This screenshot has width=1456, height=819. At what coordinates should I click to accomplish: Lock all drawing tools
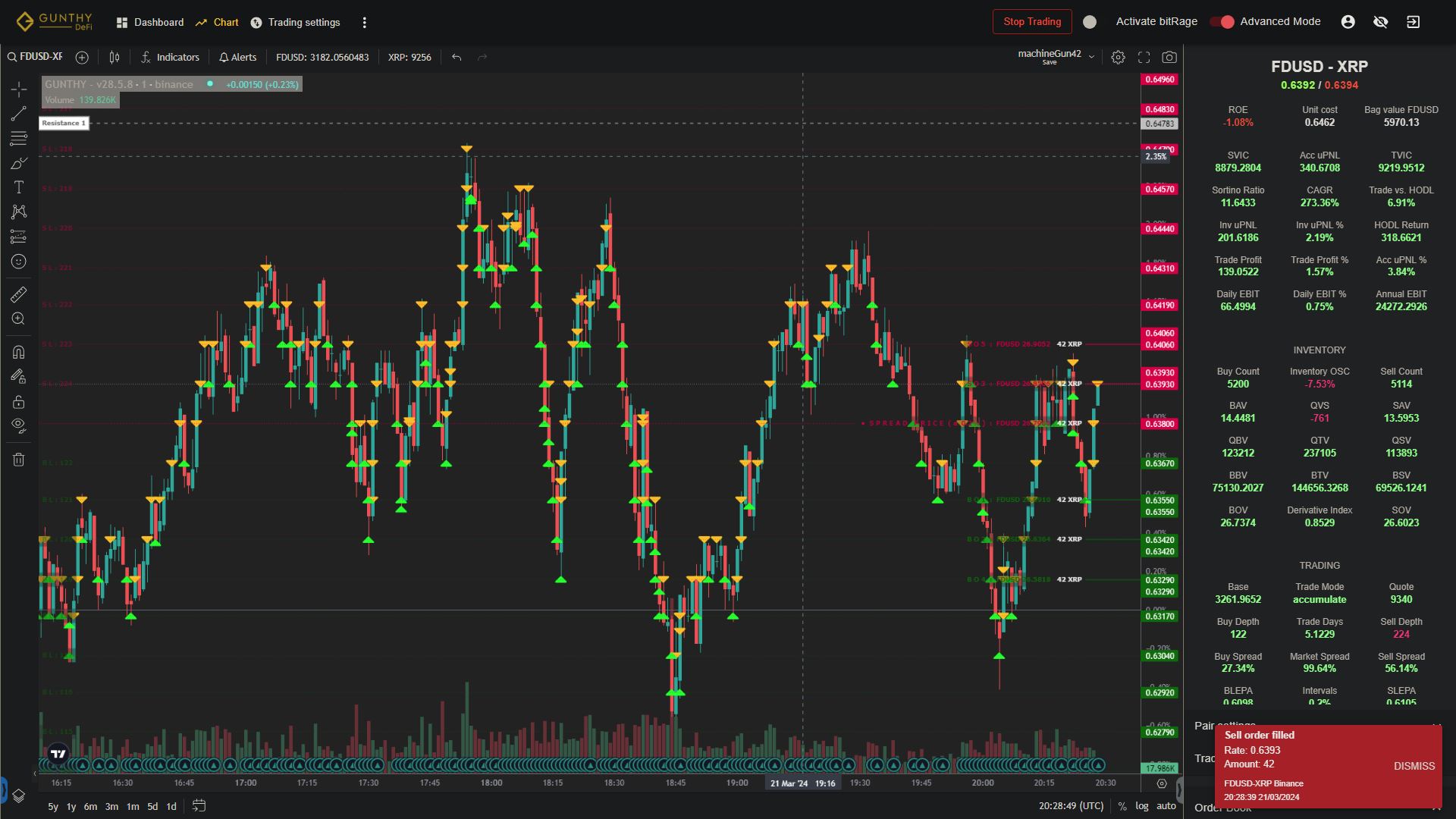[x=19, y=401]
